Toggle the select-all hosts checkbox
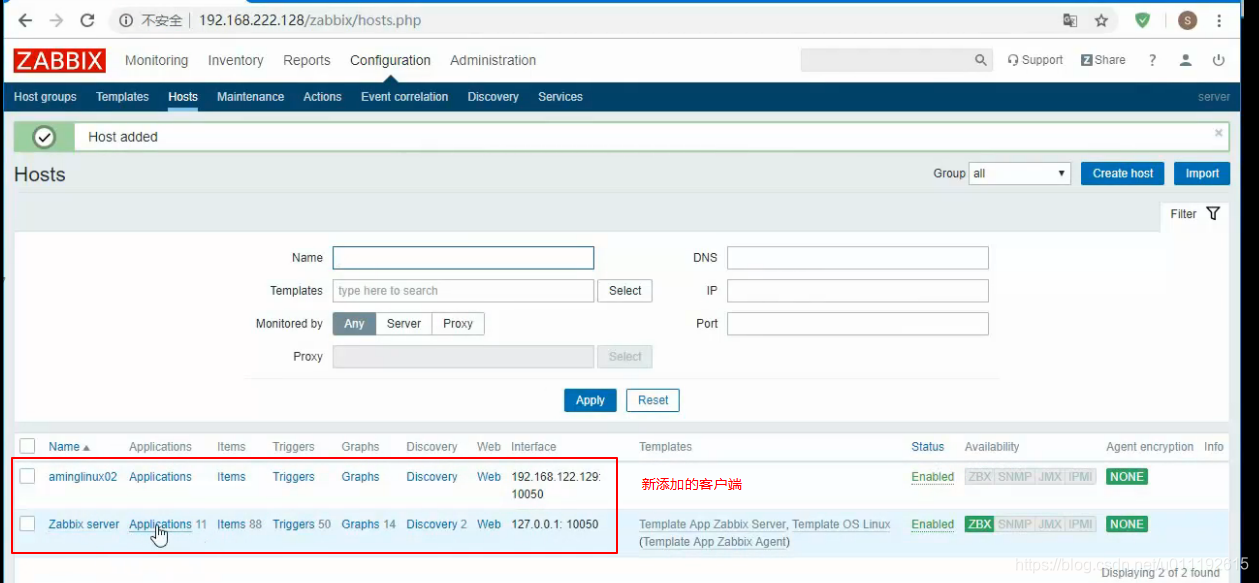The width and height of the screenshot is (1259, 583). [x=27, y=446]
